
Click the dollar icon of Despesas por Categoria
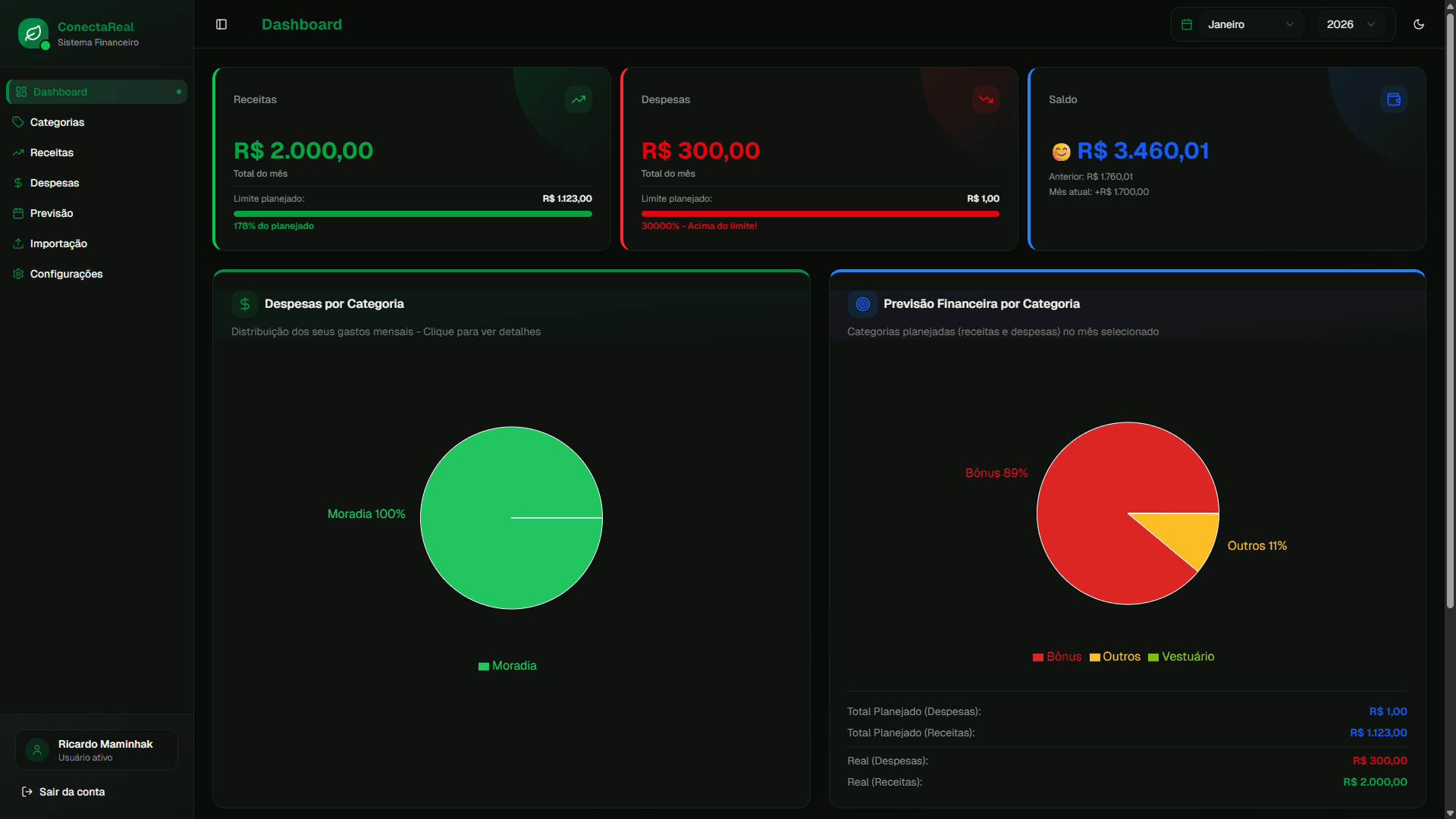(x=245, y=304)
